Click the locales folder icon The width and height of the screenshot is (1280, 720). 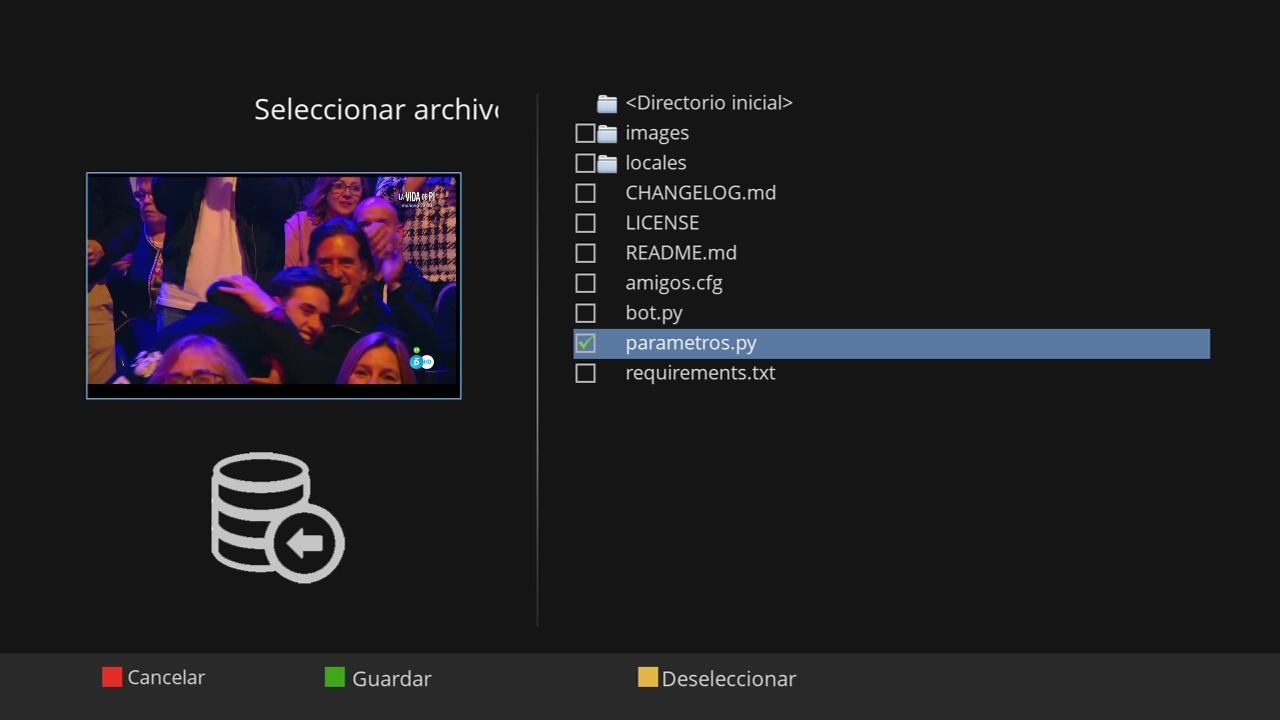click(607, 163)
